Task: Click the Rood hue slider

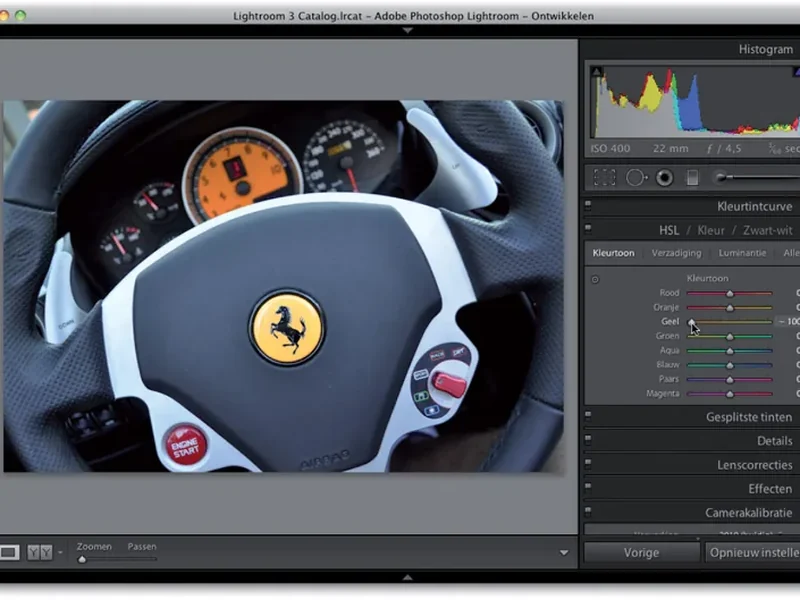Action: tap(729, 293)
